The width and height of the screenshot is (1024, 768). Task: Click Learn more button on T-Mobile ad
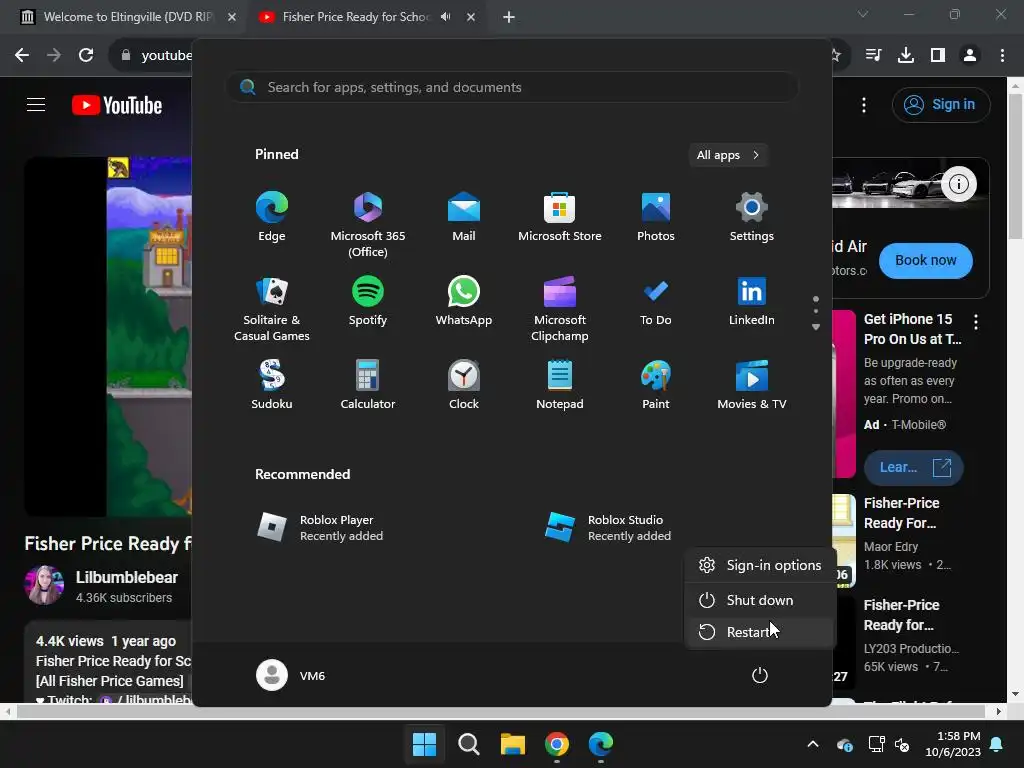click(x=913, y=468)
